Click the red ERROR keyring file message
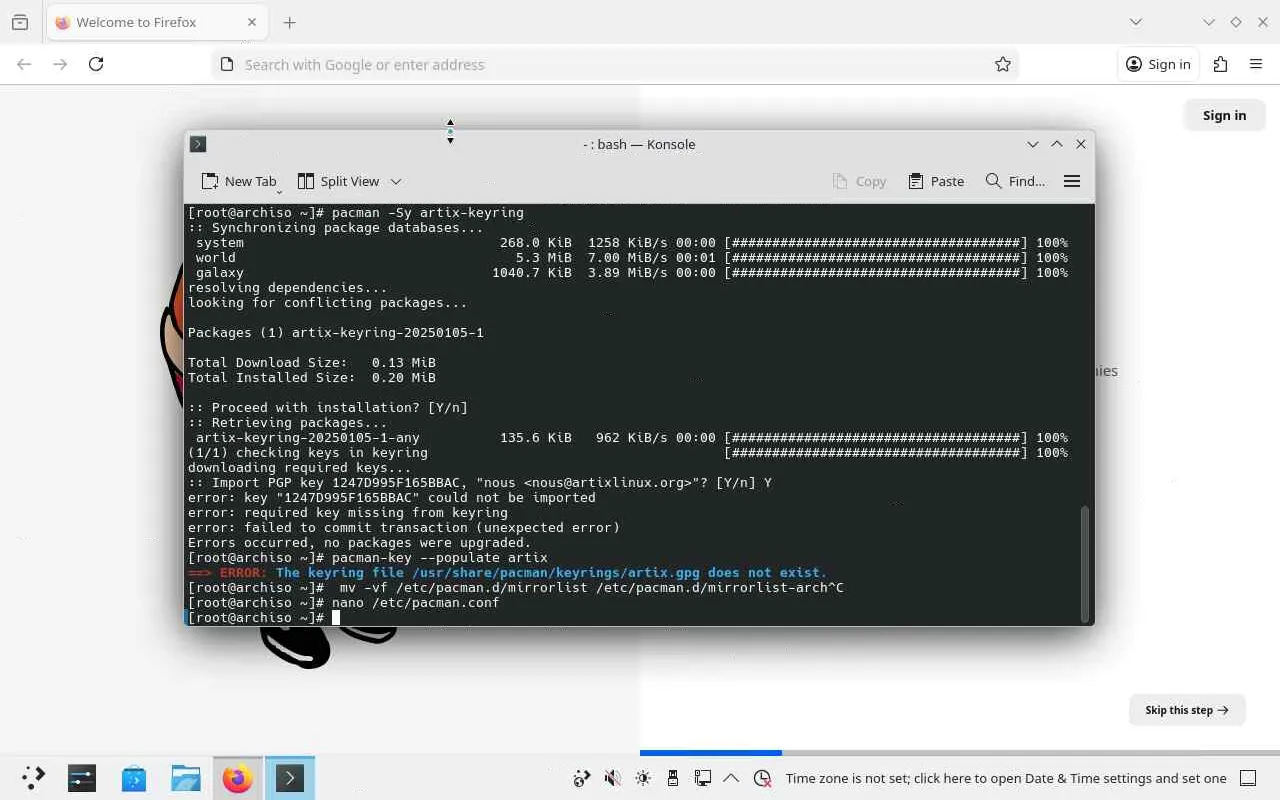This screenshot has width=1280, height=800. (x=508, y=573)
